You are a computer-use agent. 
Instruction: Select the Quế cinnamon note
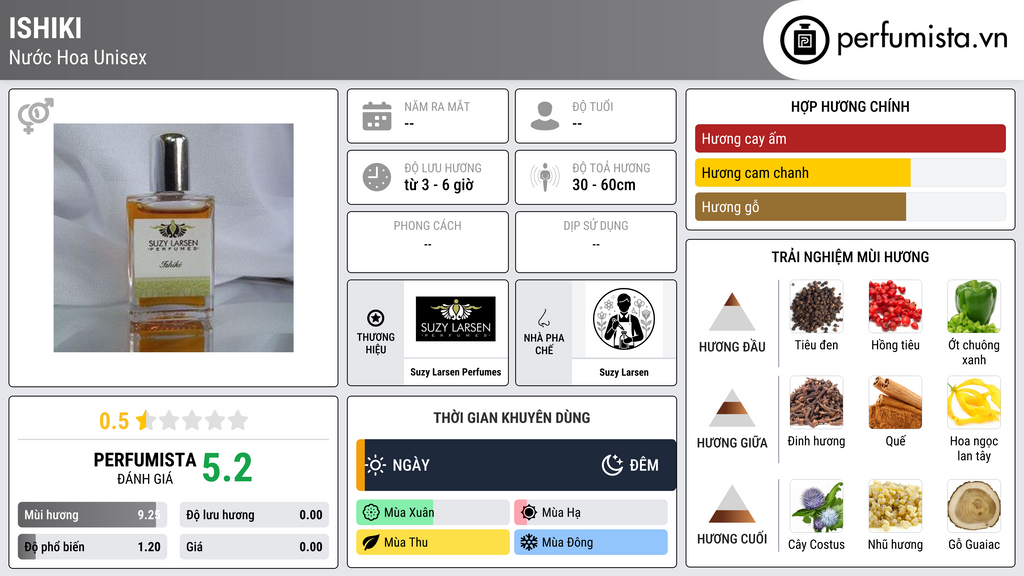(895, 402)
